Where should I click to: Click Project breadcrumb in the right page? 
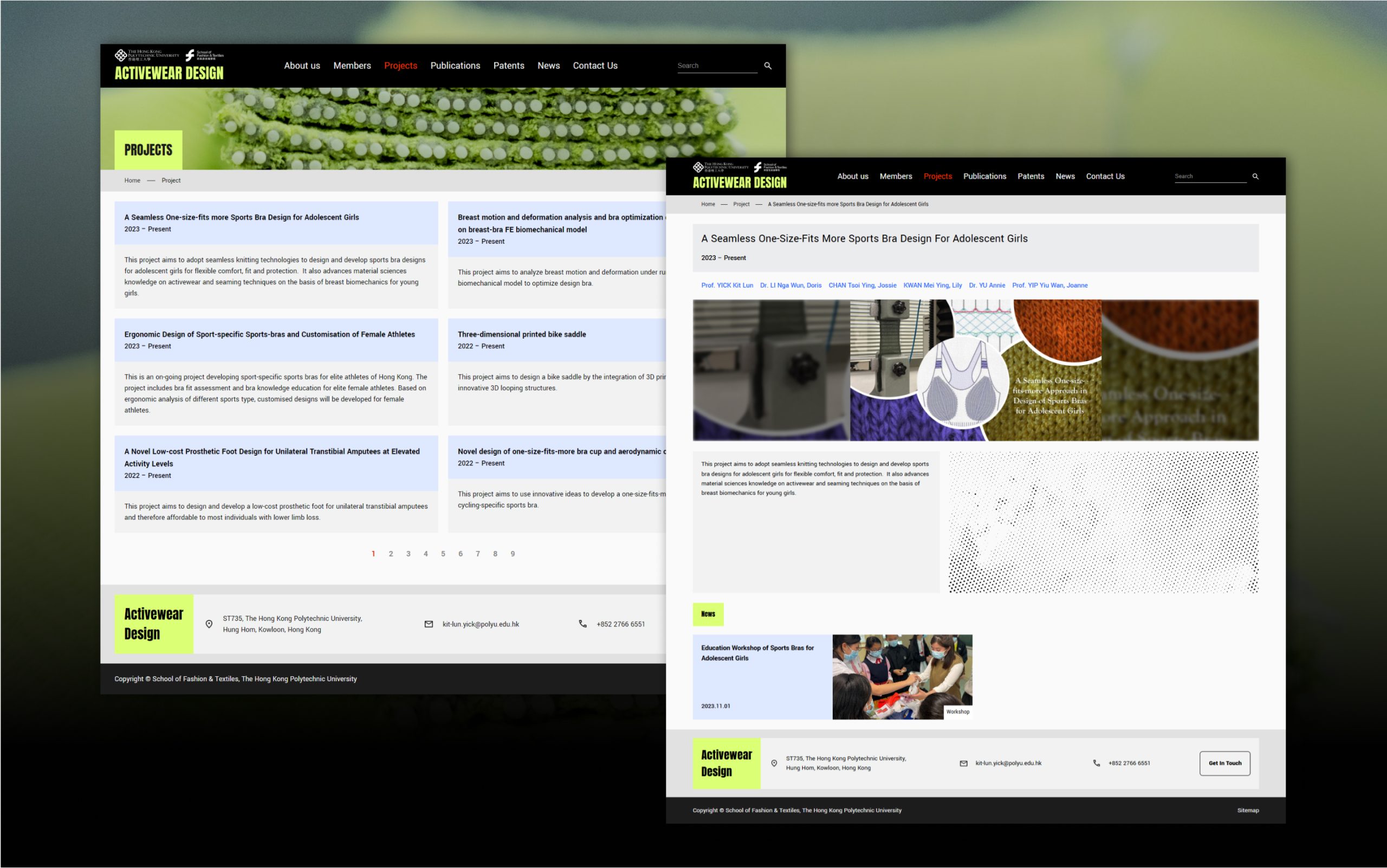coord(741,204)
